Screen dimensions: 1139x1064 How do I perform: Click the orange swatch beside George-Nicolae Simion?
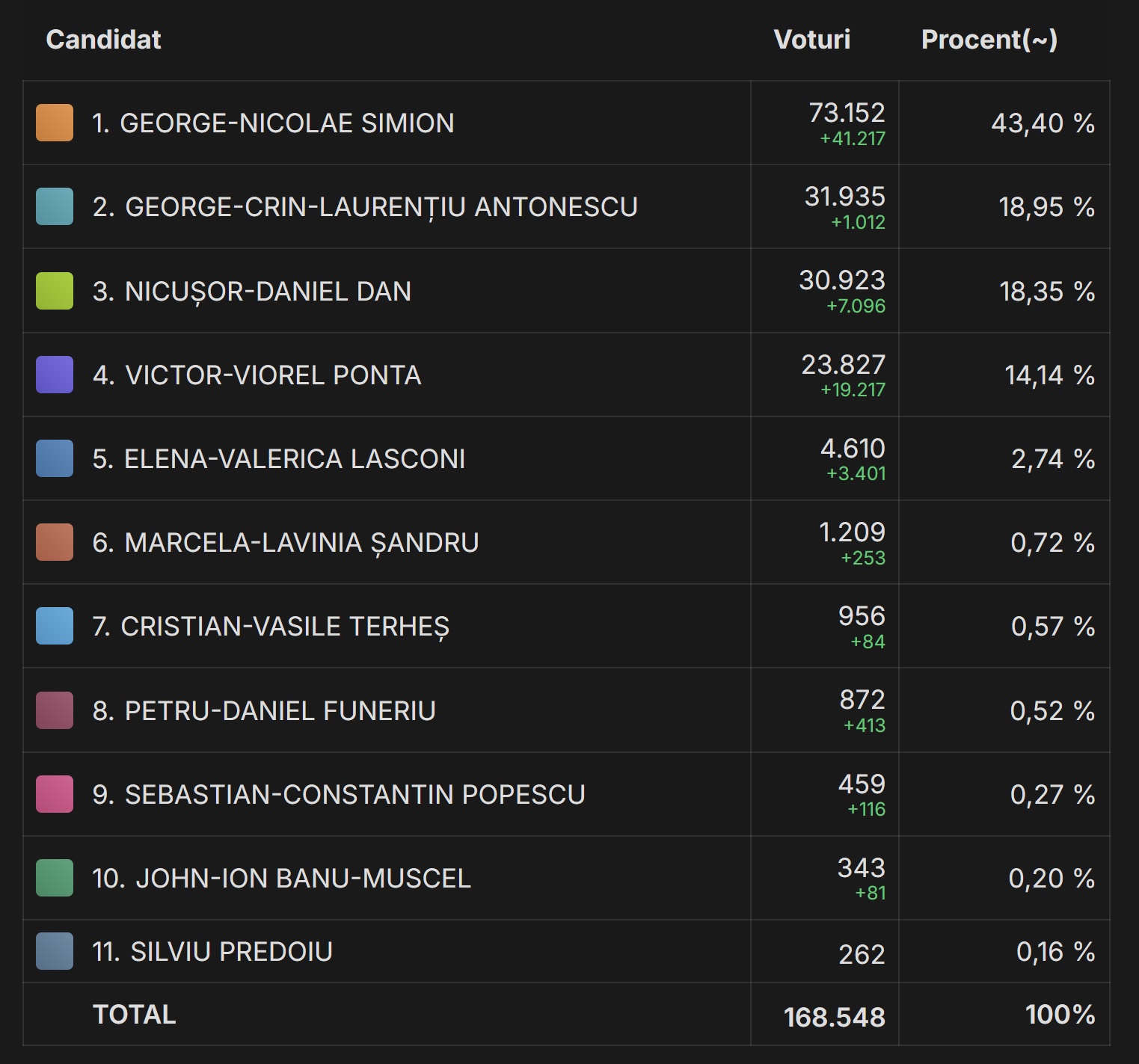(x=55, y=123)
